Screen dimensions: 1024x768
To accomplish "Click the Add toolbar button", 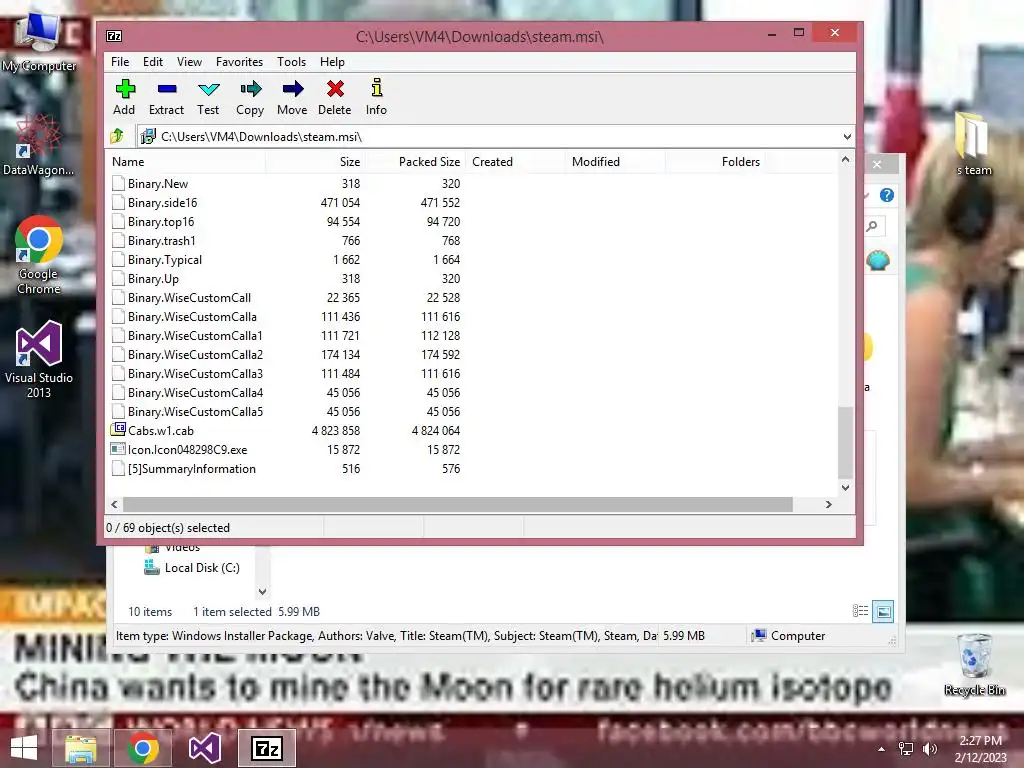I will [124, 97].
